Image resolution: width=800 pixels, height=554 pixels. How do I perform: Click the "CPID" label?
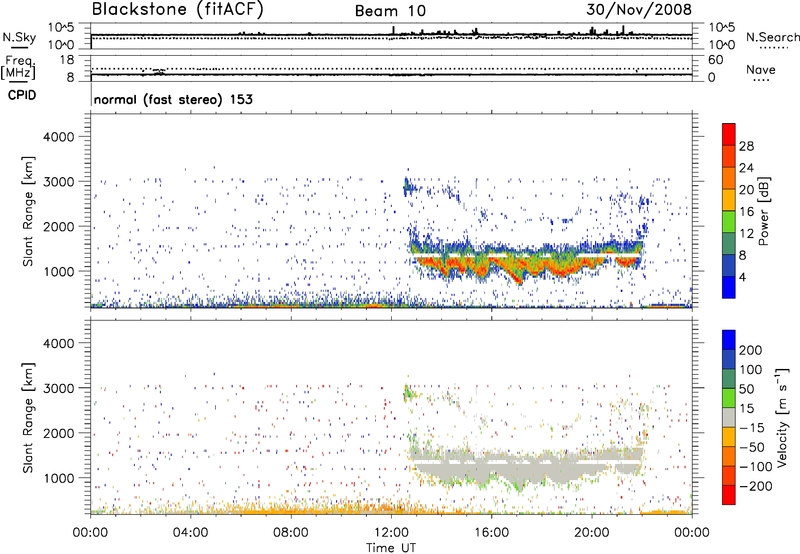22,95
